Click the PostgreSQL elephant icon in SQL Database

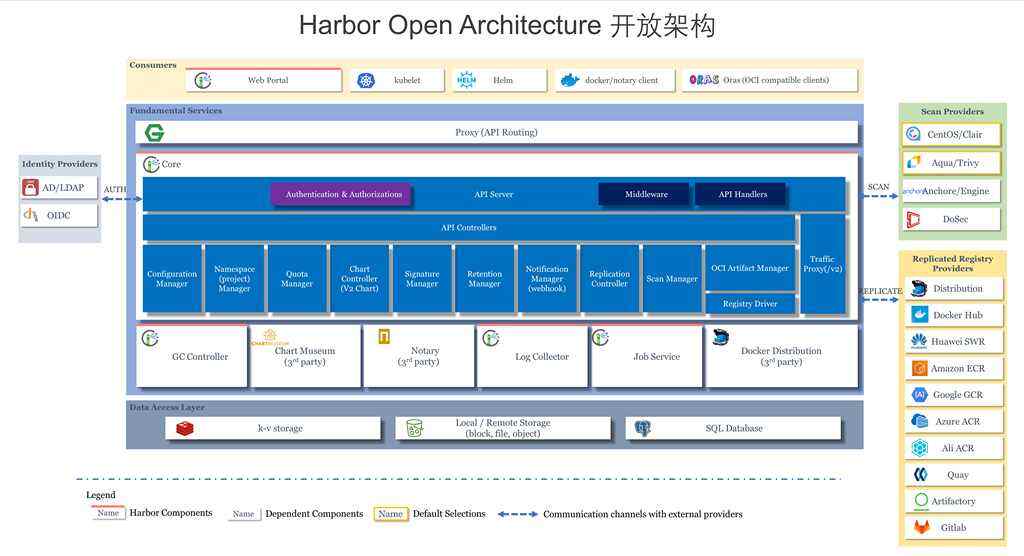click(x=643, y=429)
